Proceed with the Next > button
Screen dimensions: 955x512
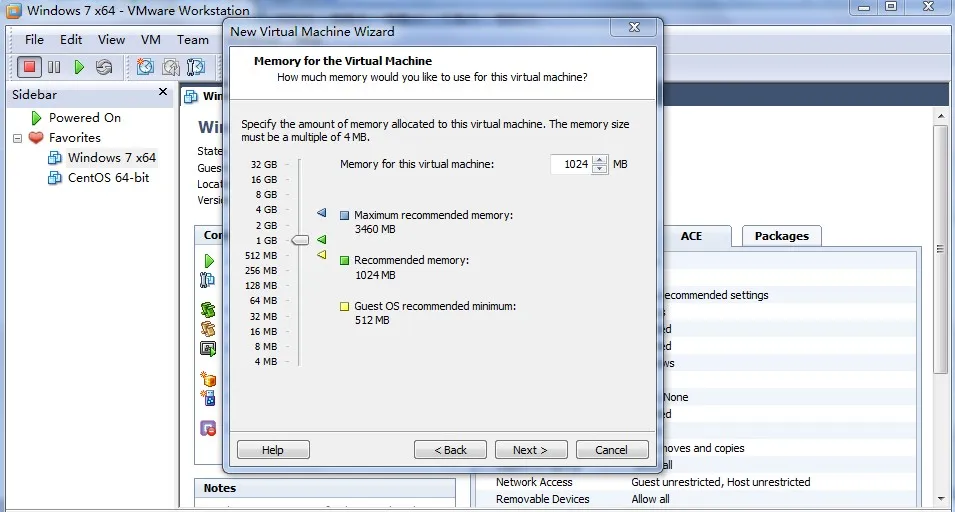coord(531,450)
